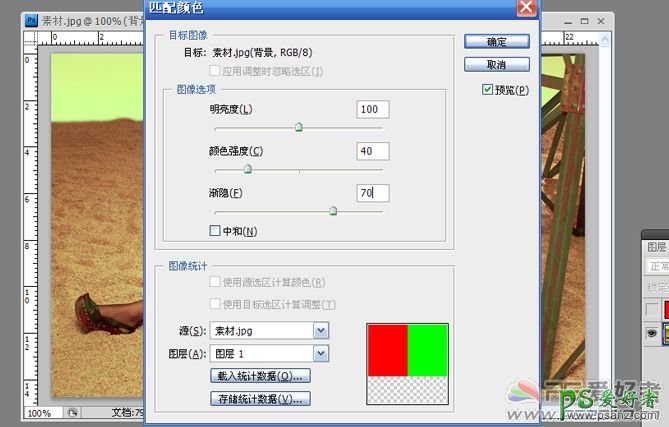Click the 颜色强度 color intensity slider handle

[x=248, y=169]
